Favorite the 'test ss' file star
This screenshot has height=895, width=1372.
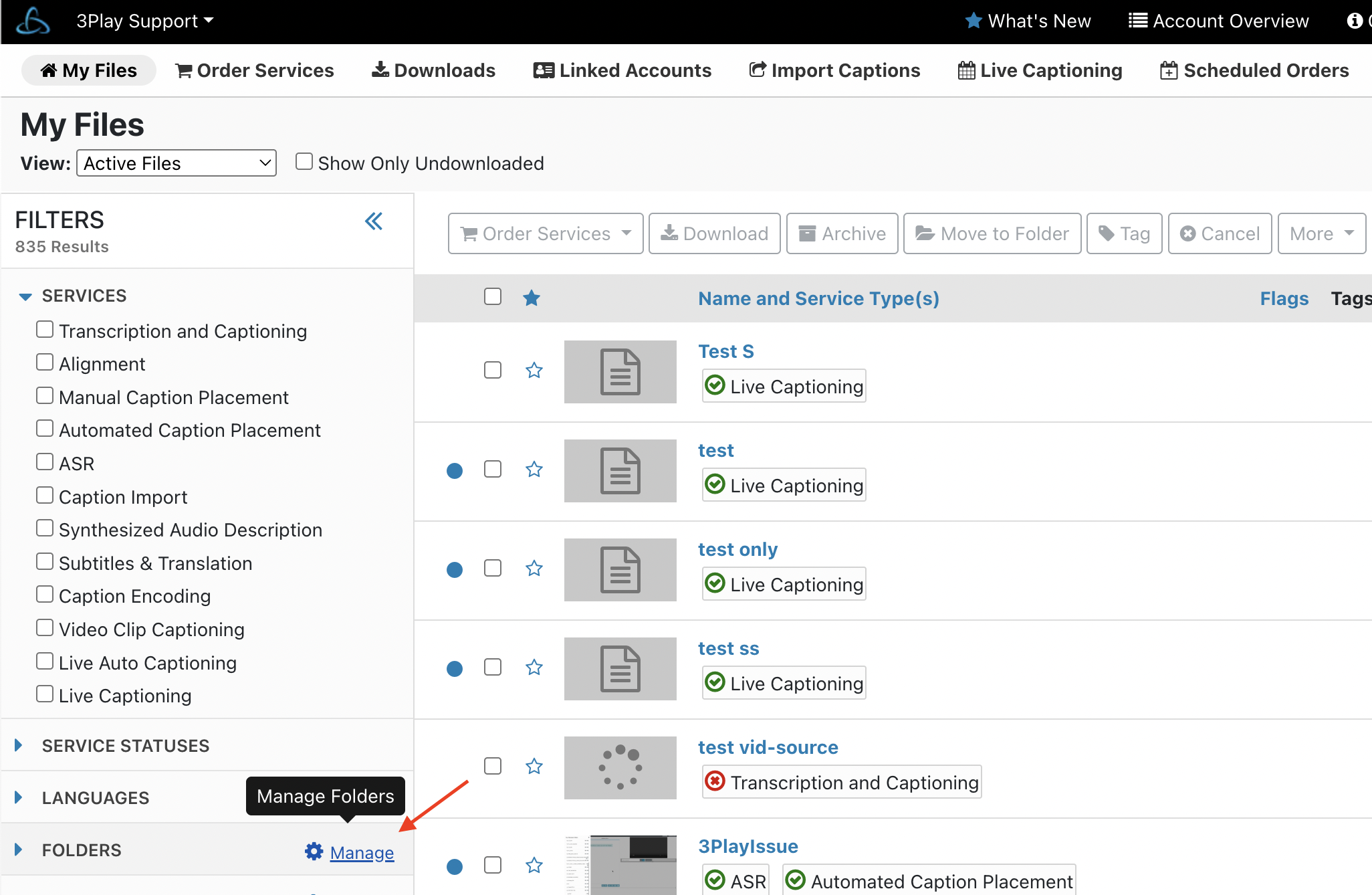click(x=534, y=667)
